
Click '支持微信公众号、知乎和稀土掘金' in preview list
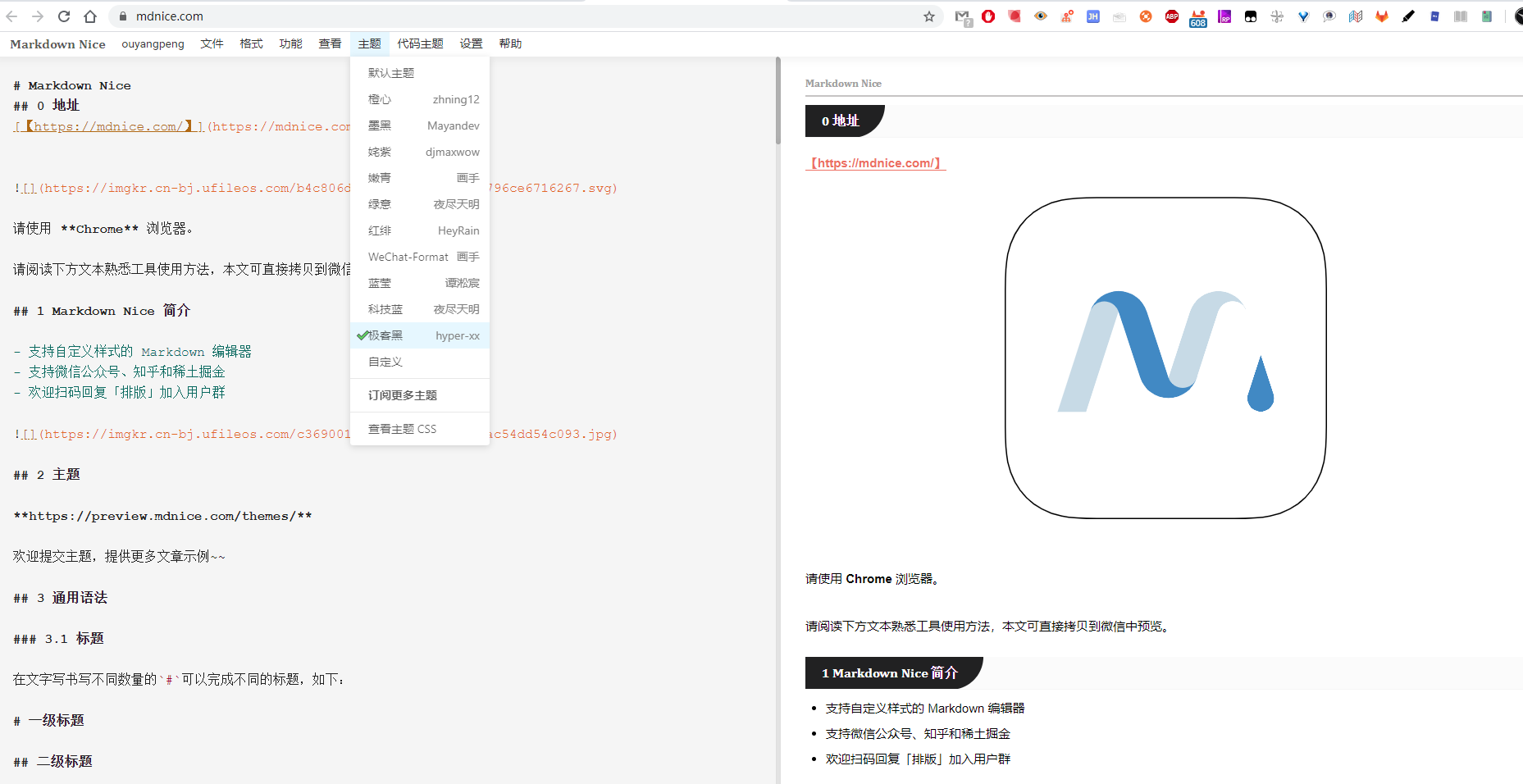coord(918,734)
